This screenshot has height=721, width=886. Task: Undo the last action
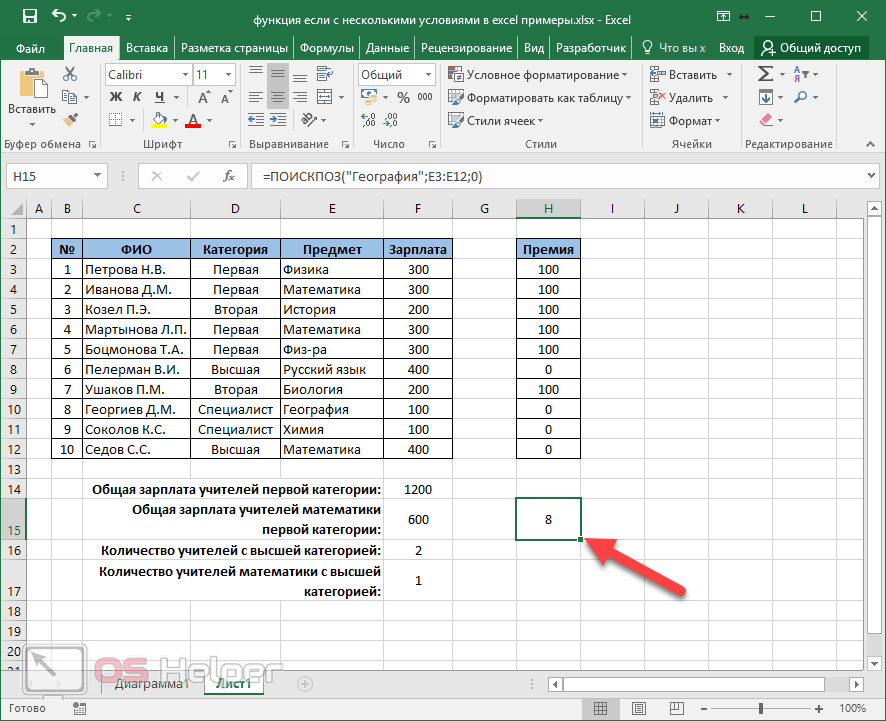pos(59,16)
